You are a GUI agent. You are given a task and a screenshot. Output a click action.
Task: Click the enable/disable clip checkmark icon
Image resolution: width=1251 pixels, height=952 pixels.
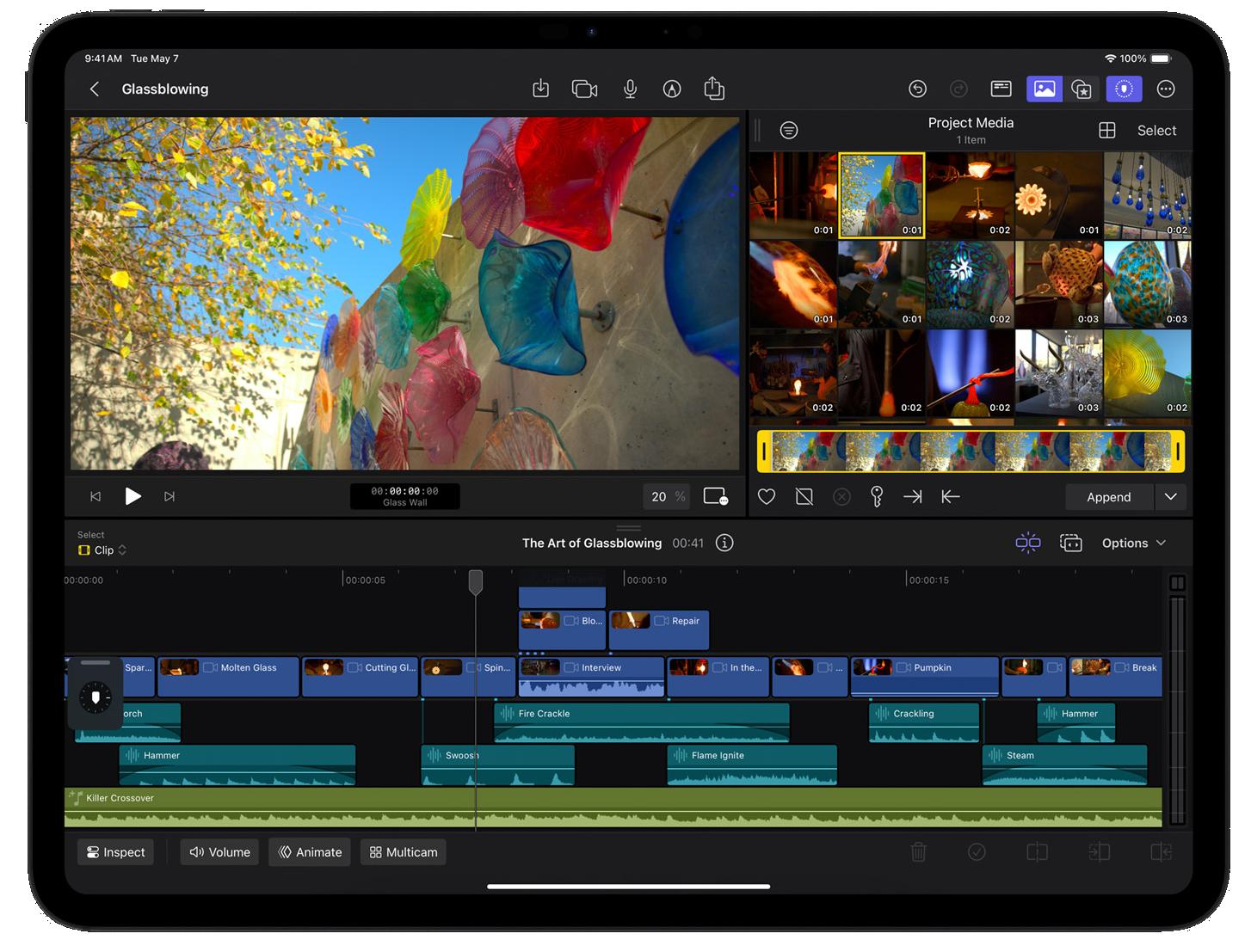(x=977, y=851)
